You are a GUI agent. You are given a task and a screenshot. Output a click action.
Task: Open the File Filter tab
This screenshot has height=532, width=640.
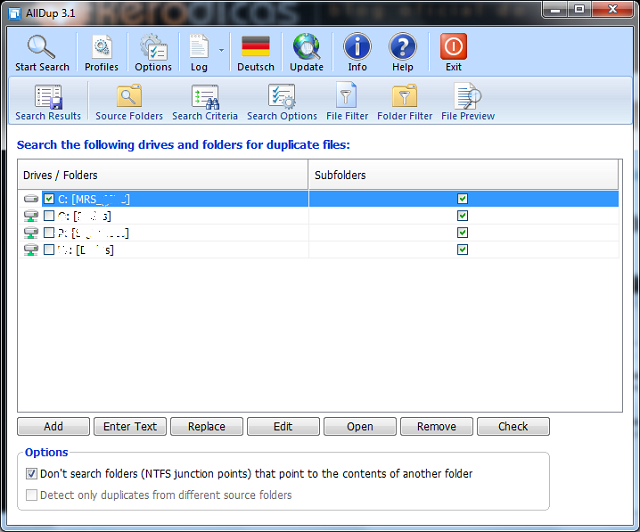pyautogui.click(x=347, y=102)
